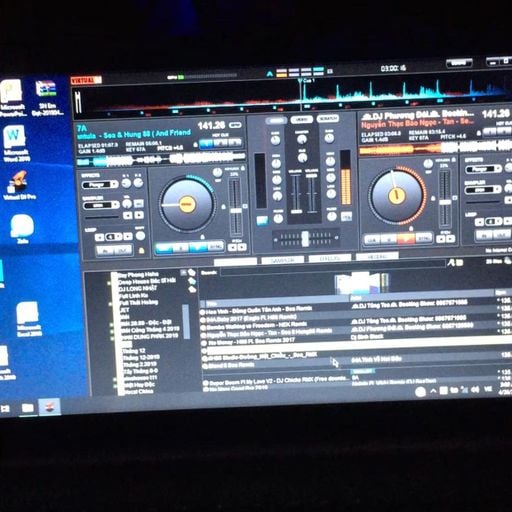Click the BPM loop icon beside left 141.26
The height and width of the screenshot is (512, 512).
tap(235, 125)
